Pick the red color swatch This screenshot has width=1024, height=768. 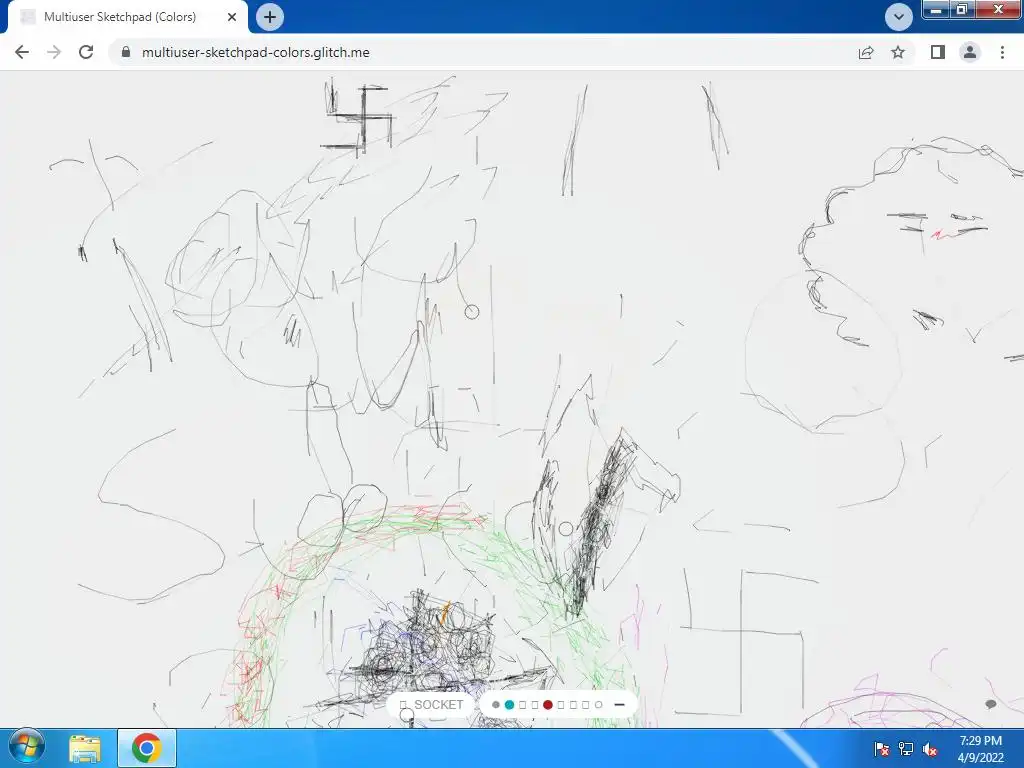[x=548, y=705]
